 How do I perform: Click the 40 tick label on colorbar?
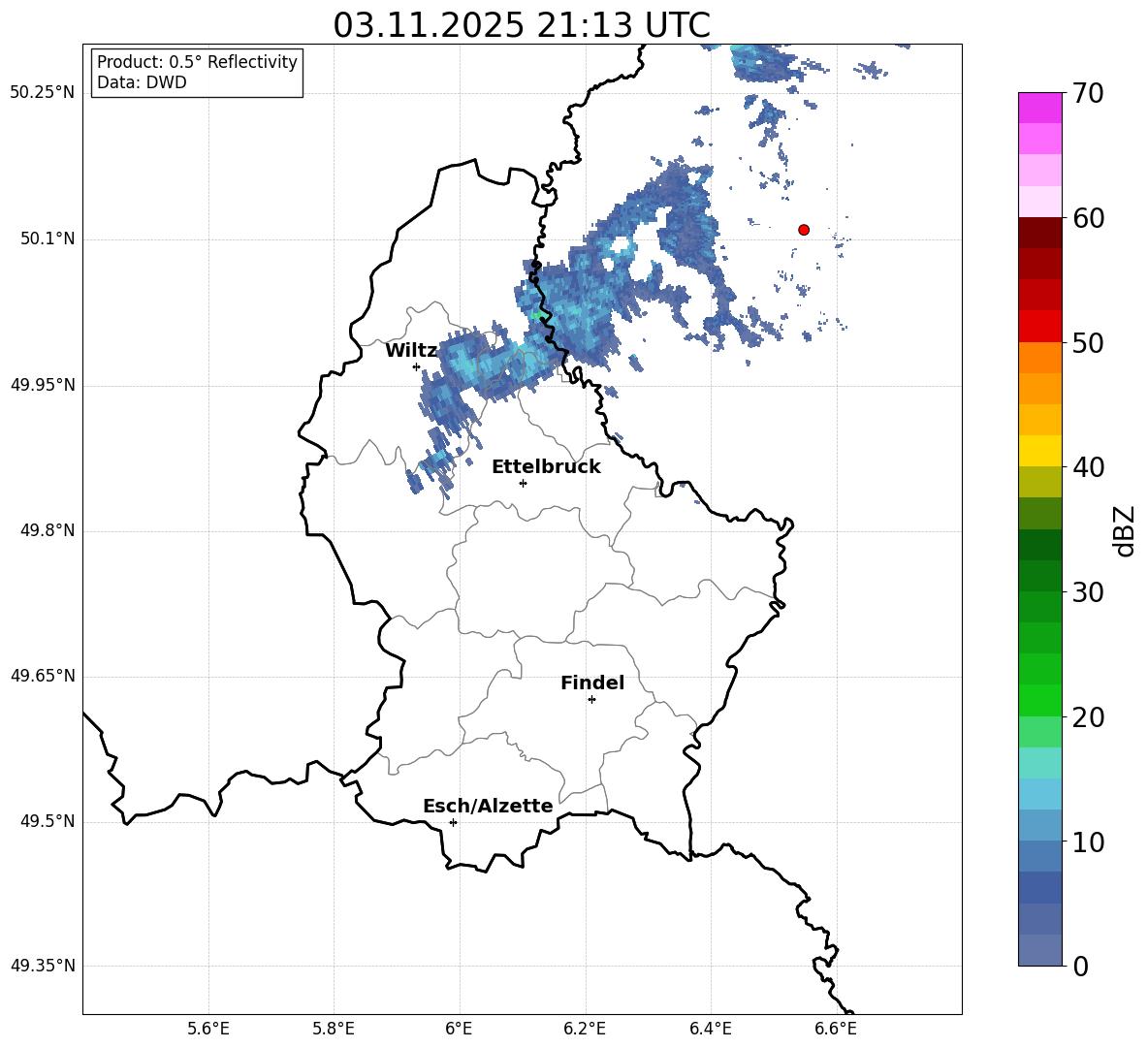click(x=1088, y=467)
